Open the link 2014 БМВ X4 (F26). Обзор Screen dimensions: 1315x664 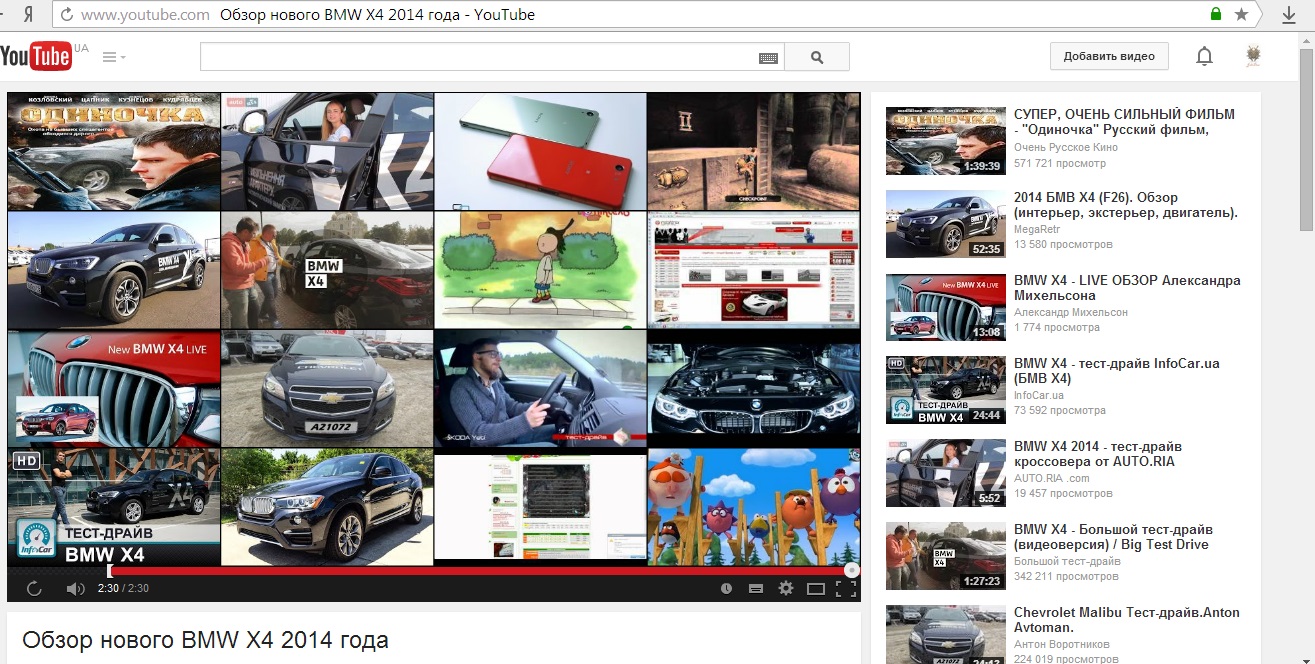tap(1126, 205)
